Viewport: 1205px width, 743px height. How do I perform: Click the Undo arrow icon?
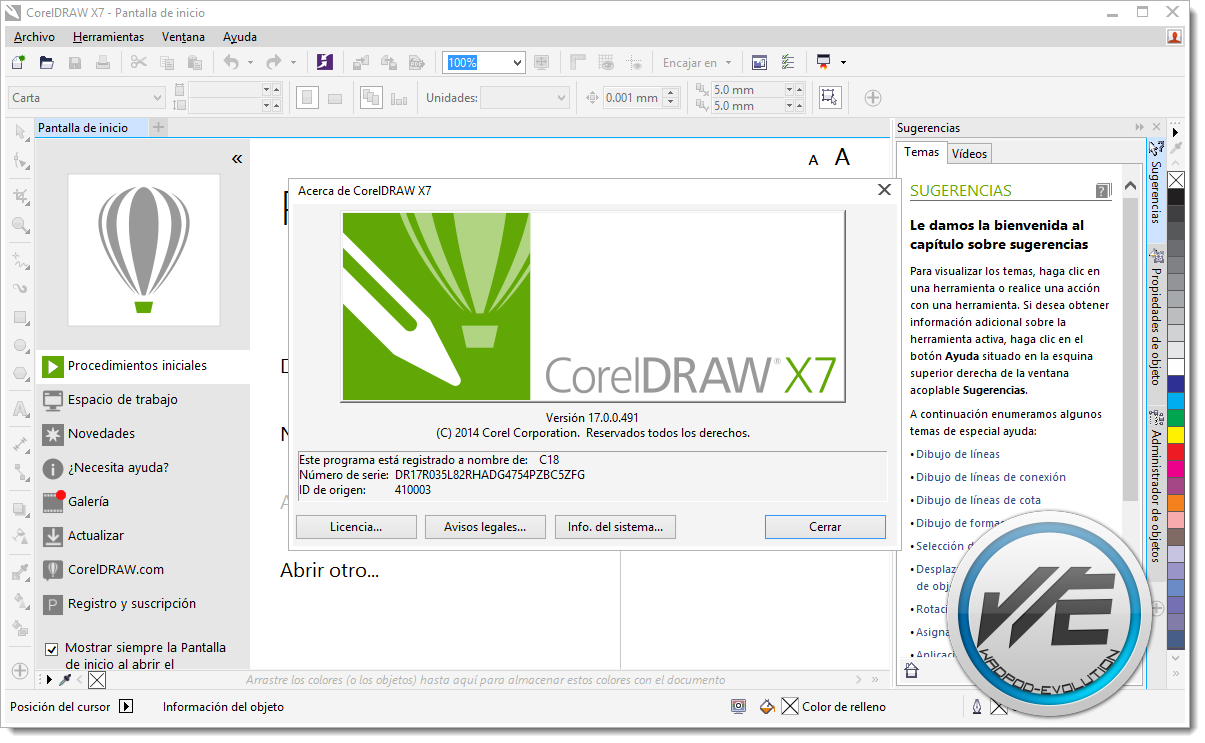(231, 62)
